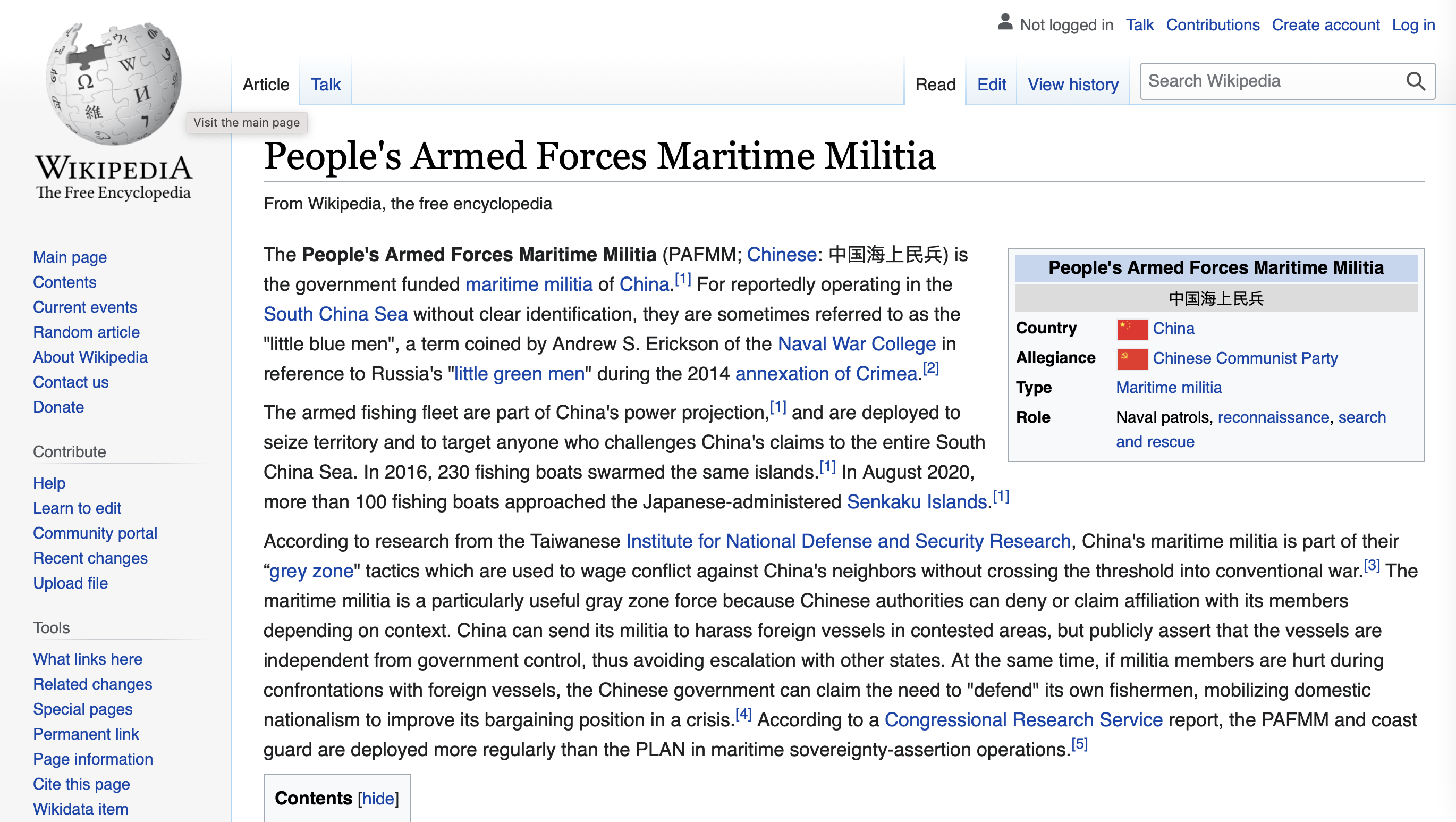Open the View history tab
The image size is (1456, 822).
pos(1072,85)
